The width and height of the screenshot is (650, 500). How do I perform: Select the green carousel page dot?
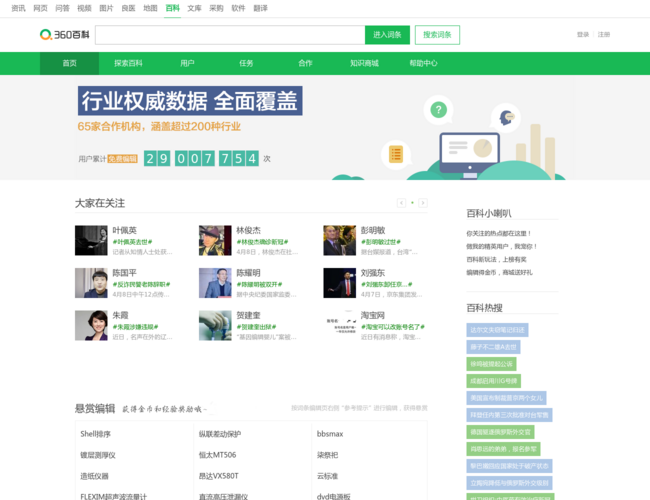[x=412, y=203]
